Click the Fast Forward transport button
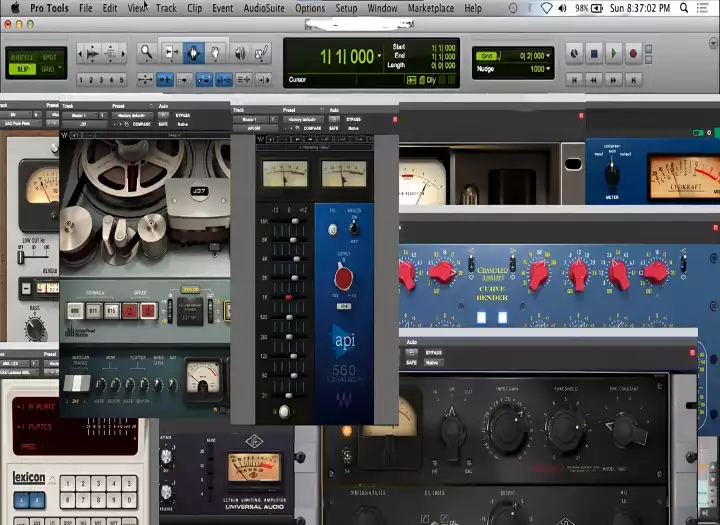Image resolution: width=720 pixels, height=525 pixels. click(x=613, y=80)
